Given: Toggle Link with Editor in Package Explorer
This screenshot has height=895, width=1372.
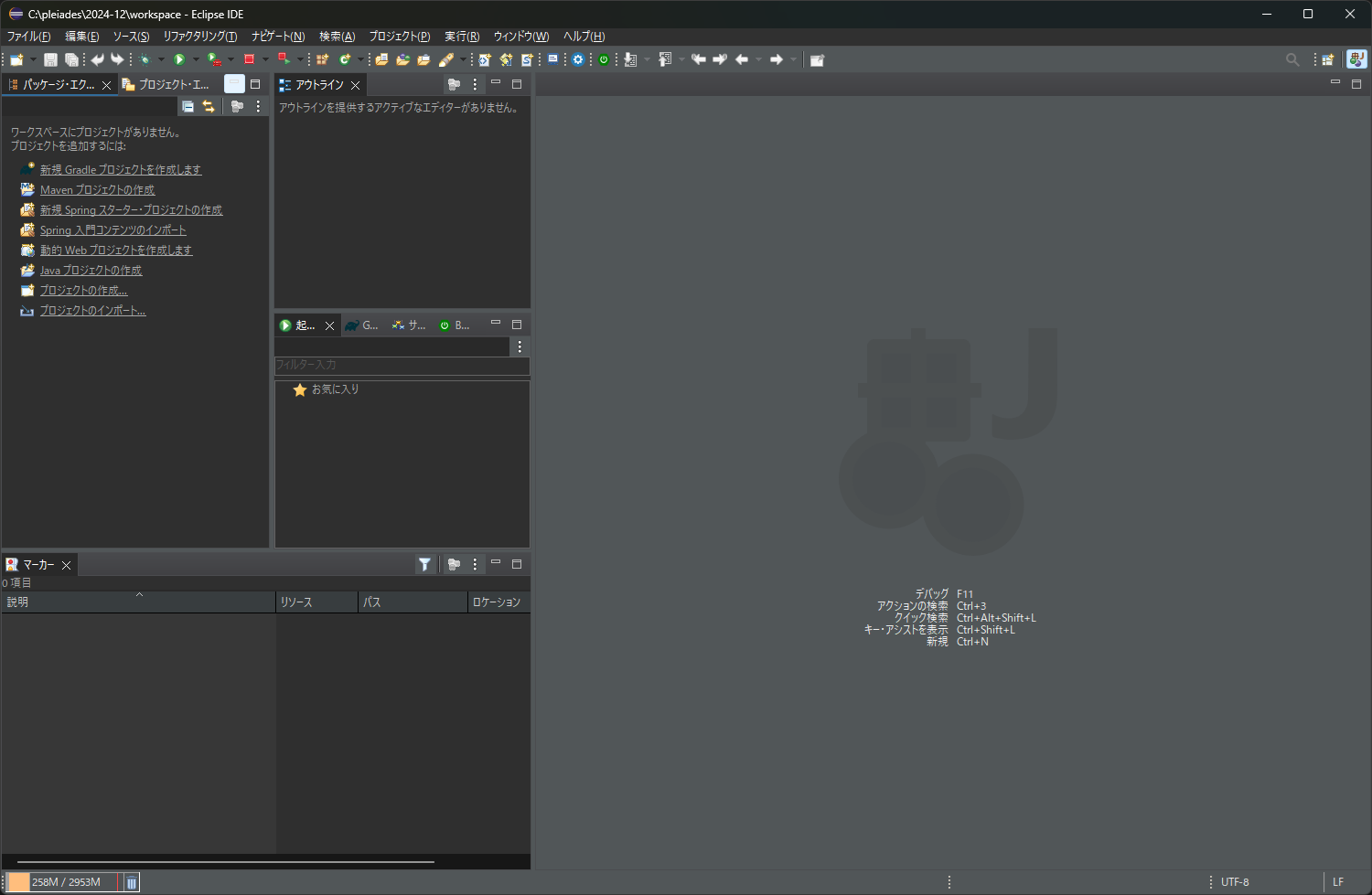Looking at the screenshot, I should tap(209, 106).
